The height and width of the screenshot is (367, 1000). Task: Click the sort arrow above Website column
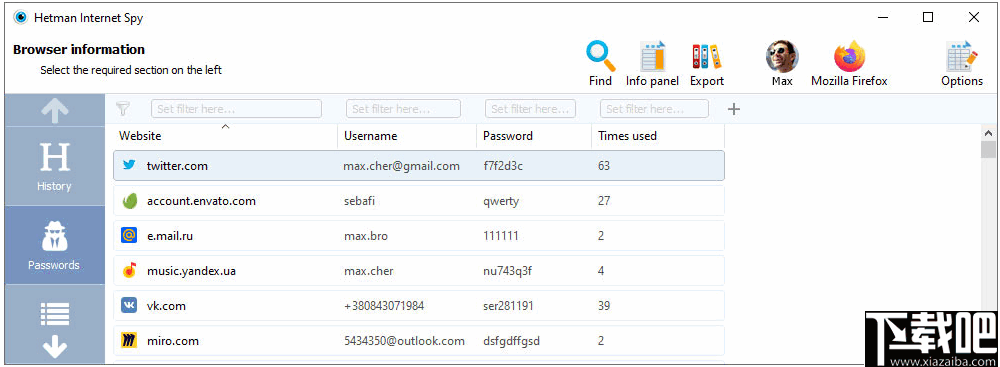(x=225, y=127)
